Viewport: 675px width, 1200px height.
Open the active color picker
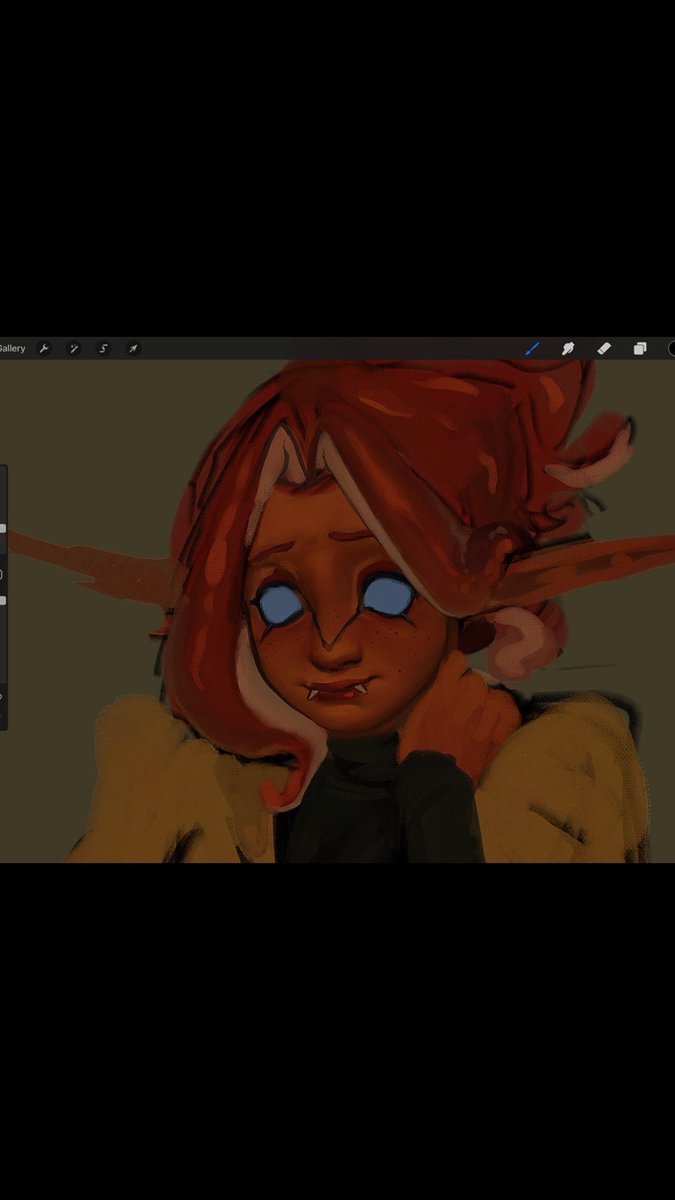[x=671, y=349]
